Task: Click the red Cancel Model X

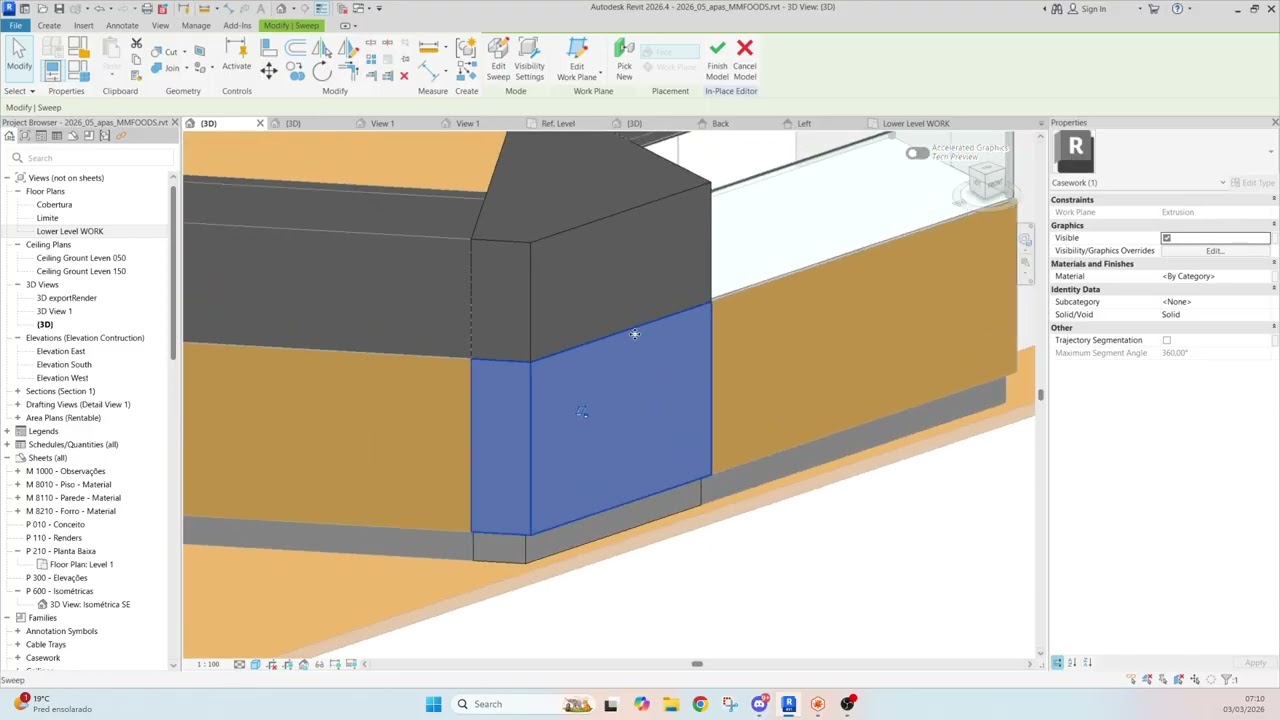Action: click(745, 48)
